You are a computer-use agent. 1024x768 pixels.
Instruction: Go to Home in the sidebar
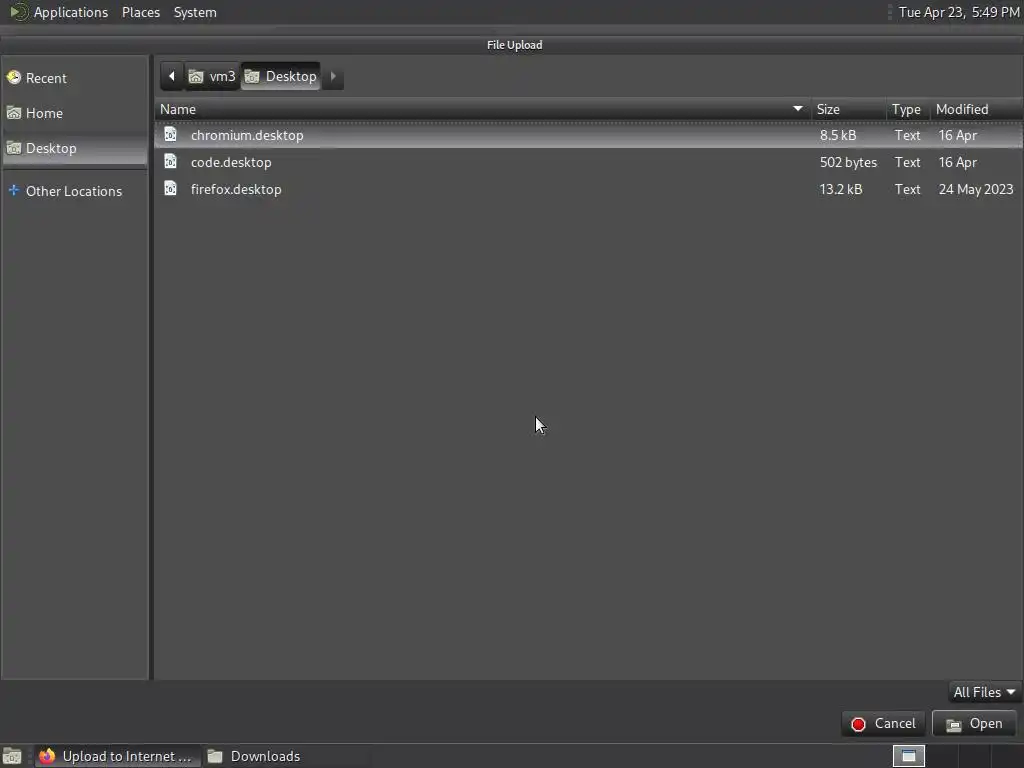[x=74, y=113]
